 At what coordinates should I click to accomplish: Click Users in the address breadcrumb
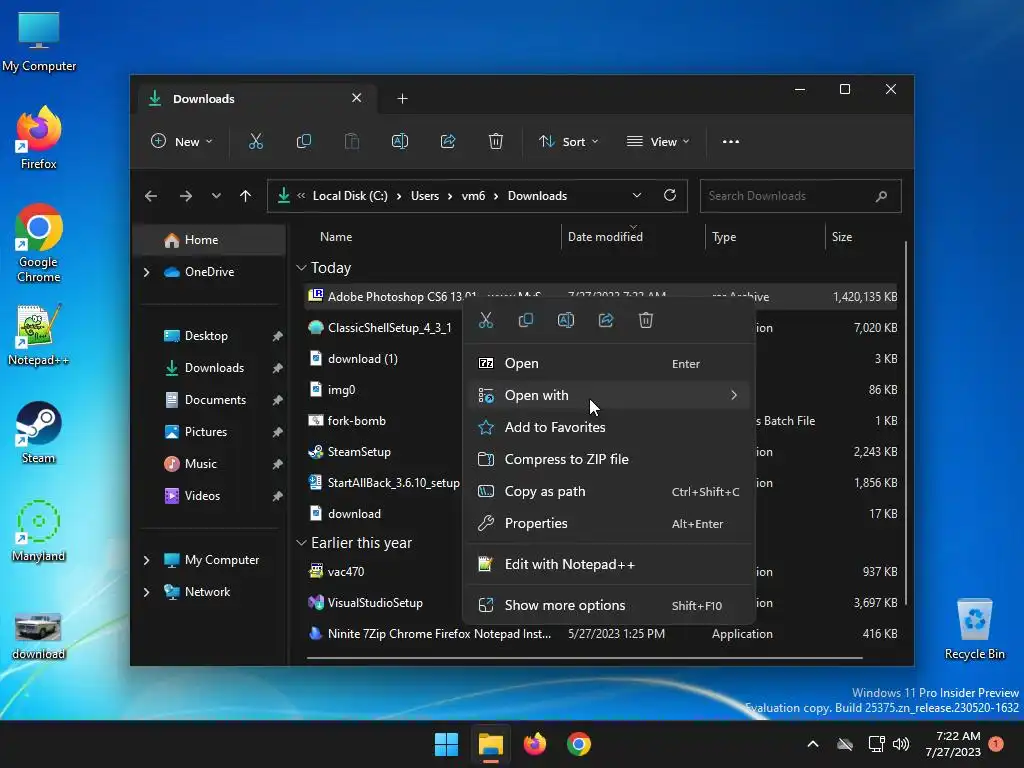tap(424, 196)
